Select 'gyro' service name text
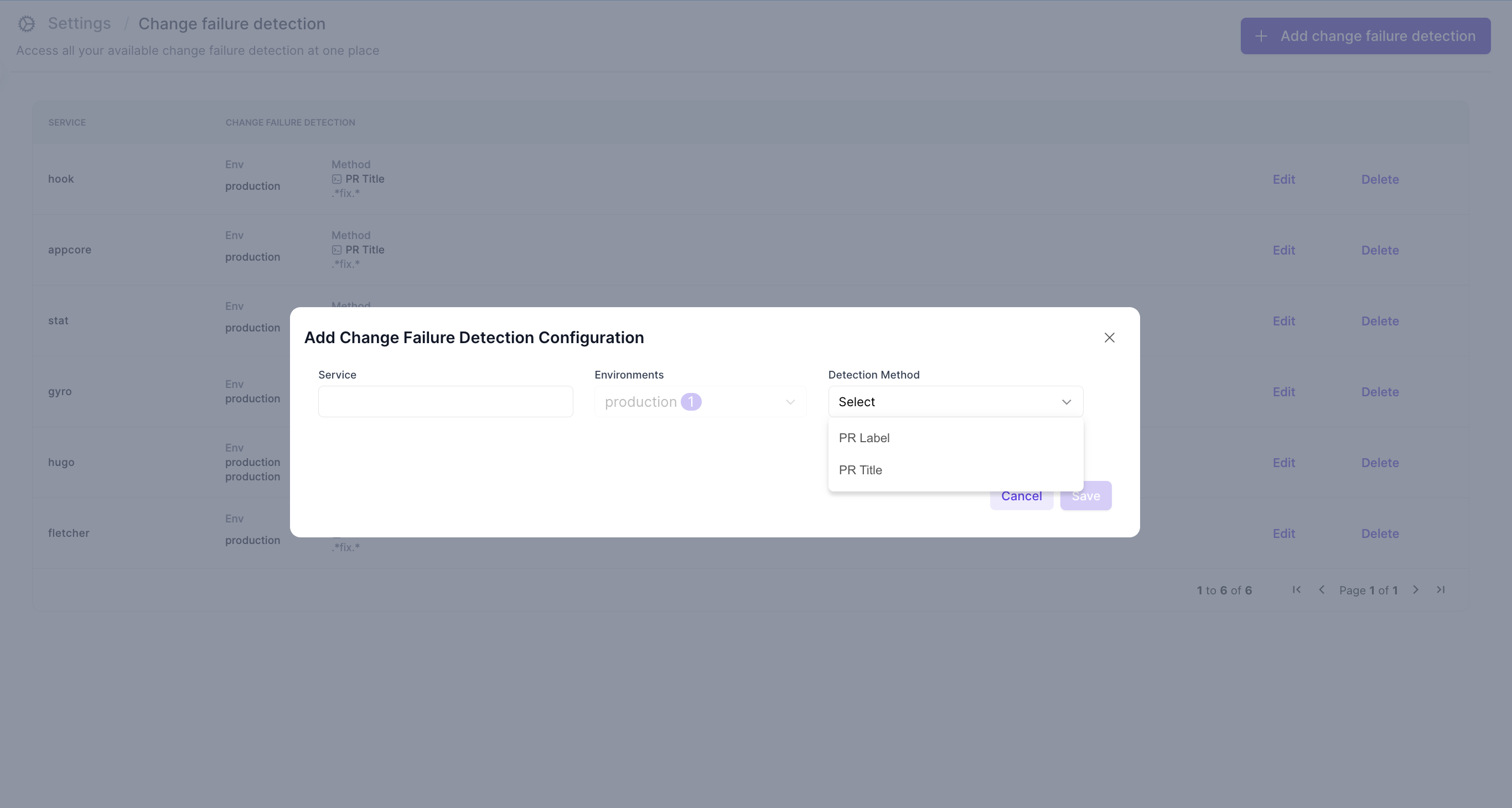 [x=60, y=391]
